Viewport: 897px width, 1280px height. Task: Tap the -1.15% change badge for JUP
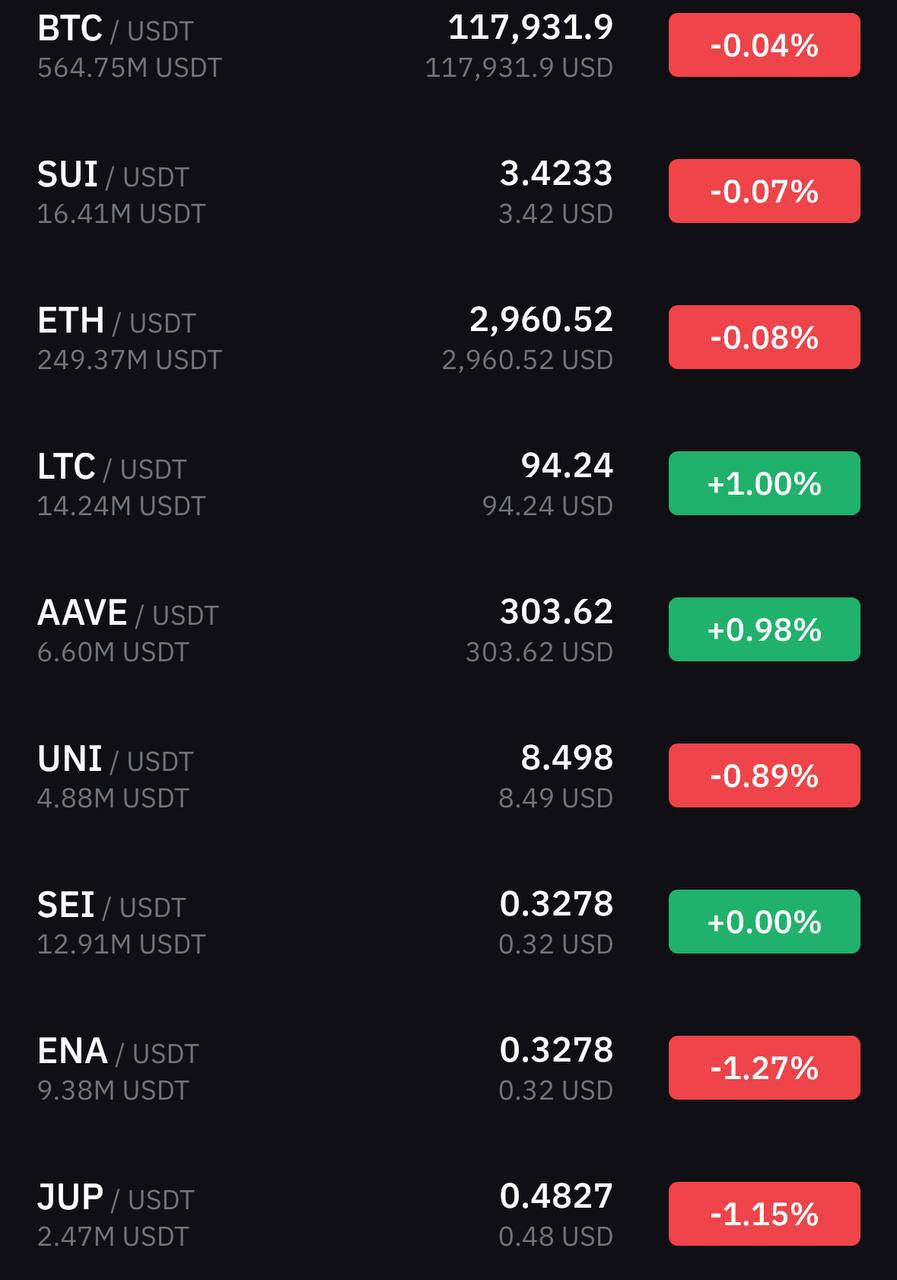tap(764, 1213)
